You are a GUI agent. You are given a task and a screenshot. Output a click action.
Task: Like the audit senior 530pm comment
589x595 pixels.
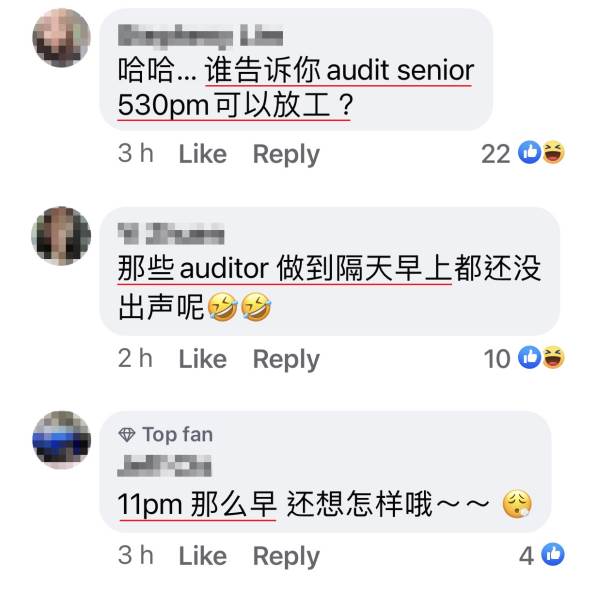(x=203, y=154)
